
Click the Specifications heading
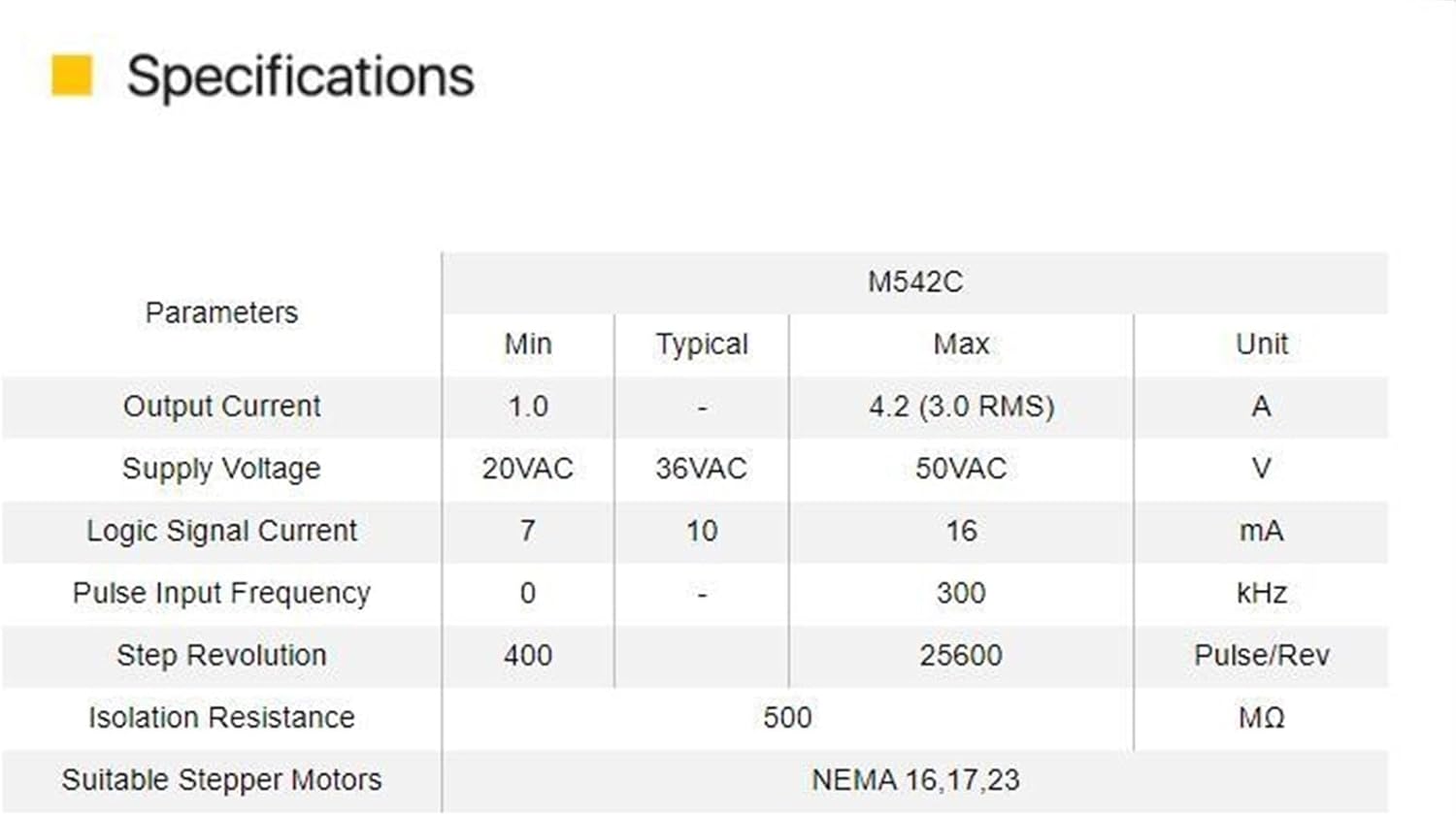coord(300,77)
